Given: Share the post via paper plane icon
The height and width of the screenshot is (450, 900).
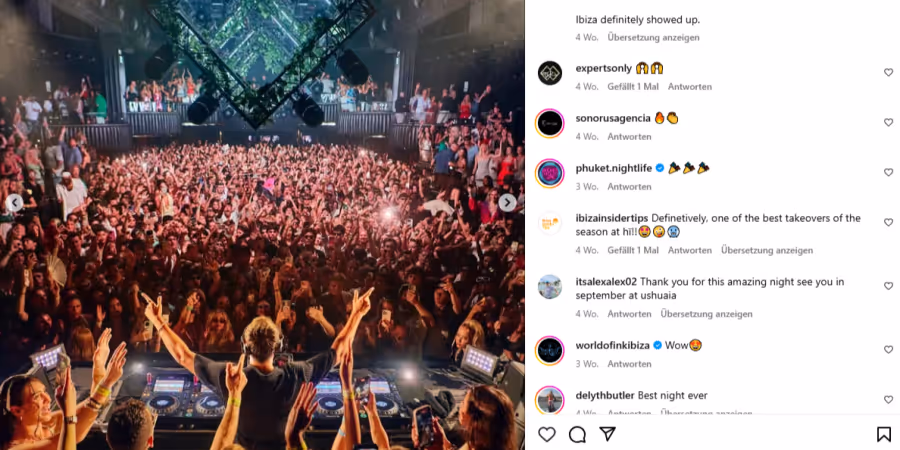Looking at the screenshot, I should (607, 434).
